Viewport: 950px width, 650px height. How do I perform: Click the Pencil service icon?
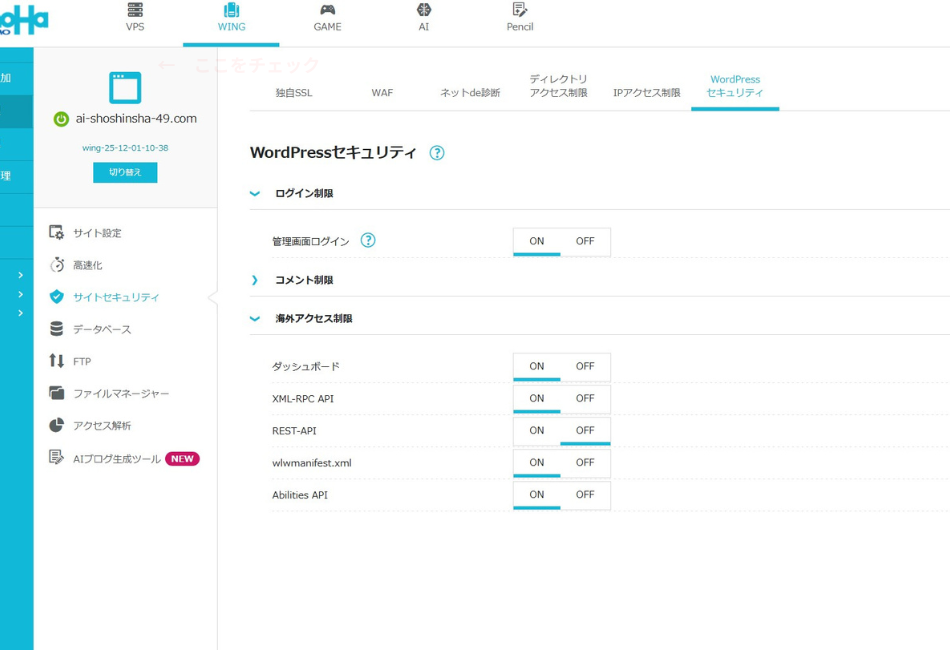click(x=519, y=18)
